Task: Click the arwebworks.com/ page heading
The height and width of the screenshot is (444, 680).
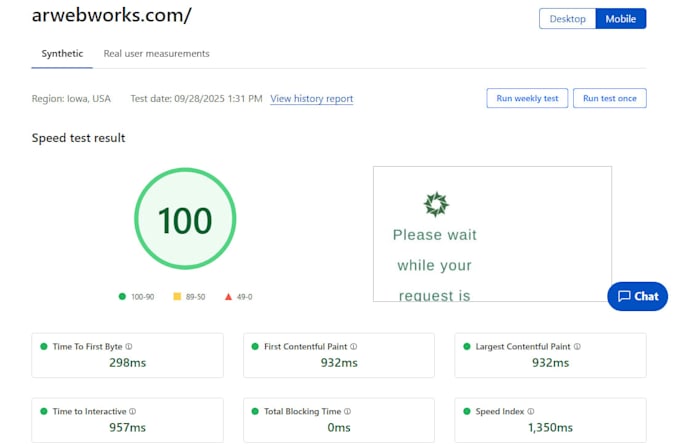Action: [x=111, y=15]
